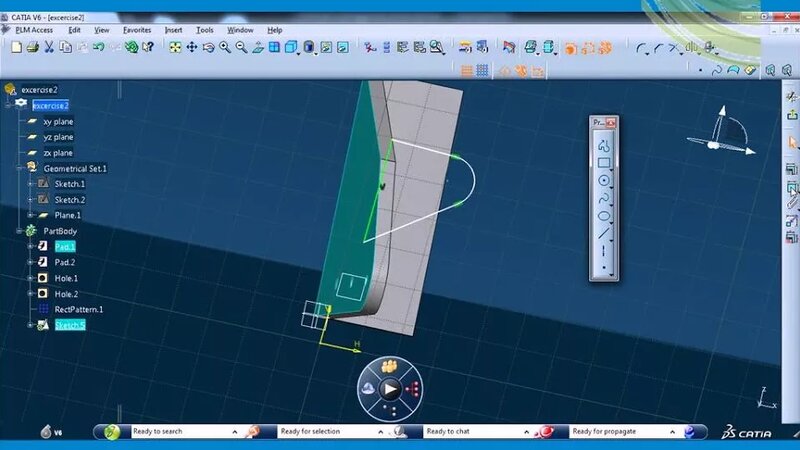This screenshot has height=450, width=800.
Task: Select the Rotate view icon
Action: 208,47
